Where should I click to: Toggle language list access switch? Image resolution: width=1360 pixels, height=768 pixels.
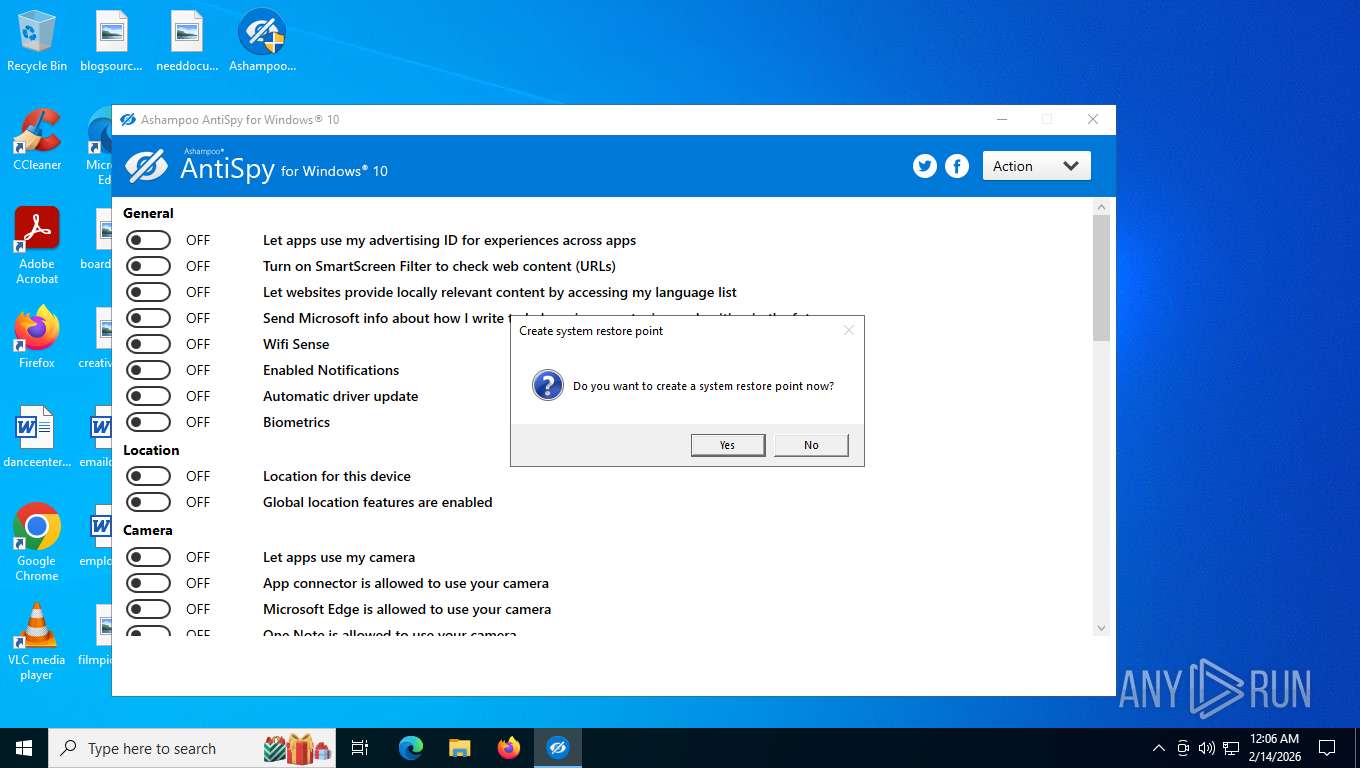pyautogui.click(x=148, y=292)
